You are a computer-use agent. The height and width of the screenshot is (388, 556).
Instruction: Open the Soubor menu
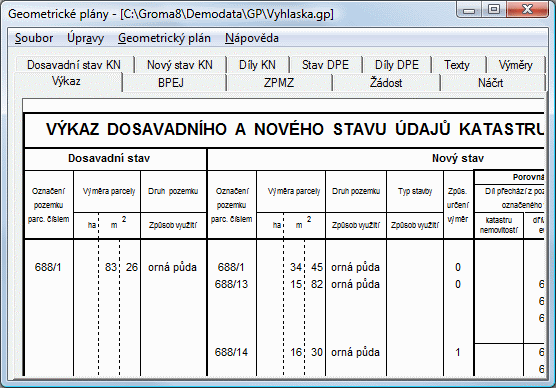point(34,38)
